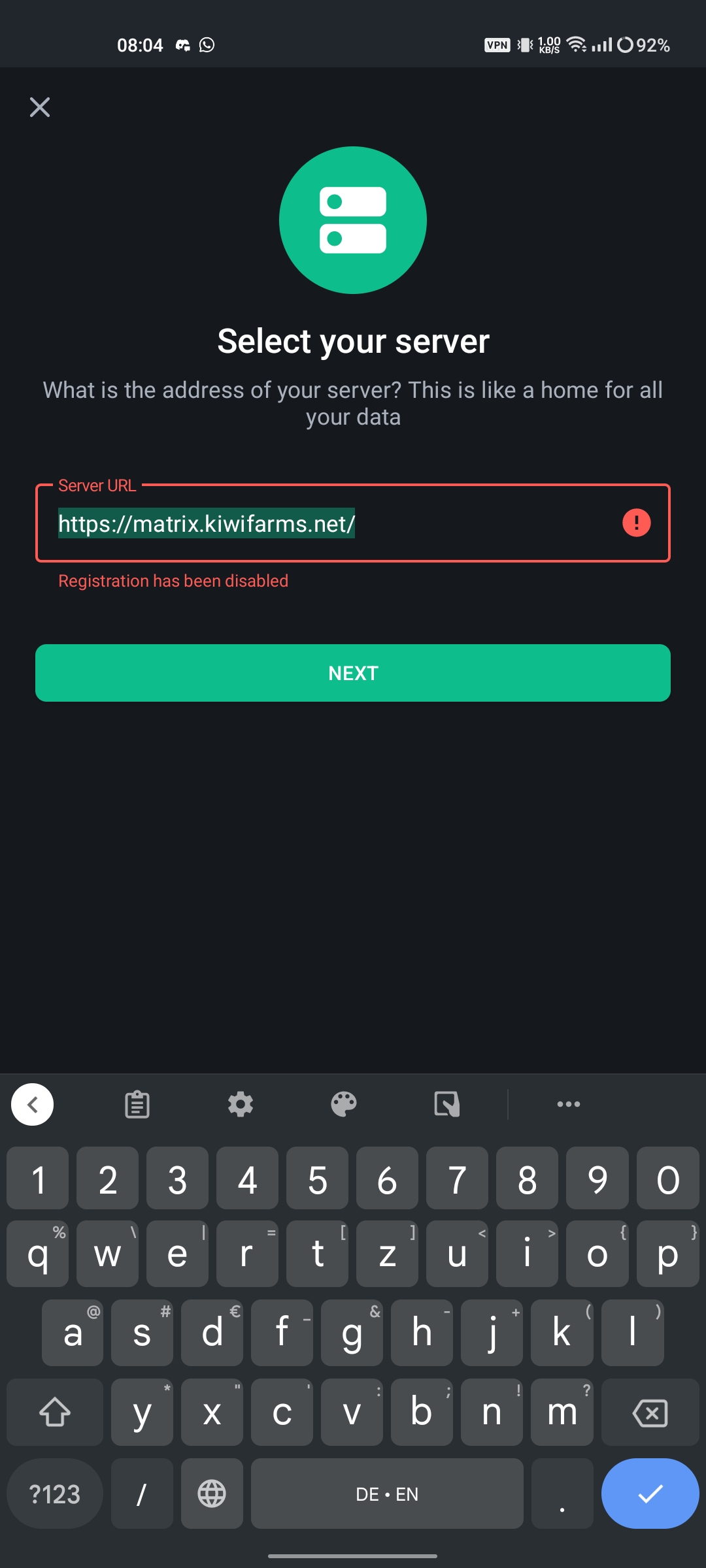This screenshot has width=706, height=1568.
Task: Open keyboard settings gear
Action: pyautogui.click(x=241, y=1104)
